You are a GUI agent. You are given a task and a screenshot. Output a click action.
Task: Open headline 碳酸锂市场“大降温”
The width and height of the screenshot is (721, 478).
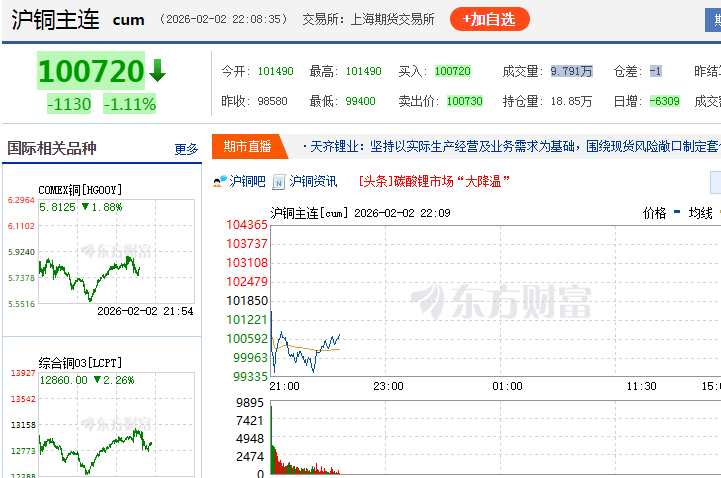434,181
